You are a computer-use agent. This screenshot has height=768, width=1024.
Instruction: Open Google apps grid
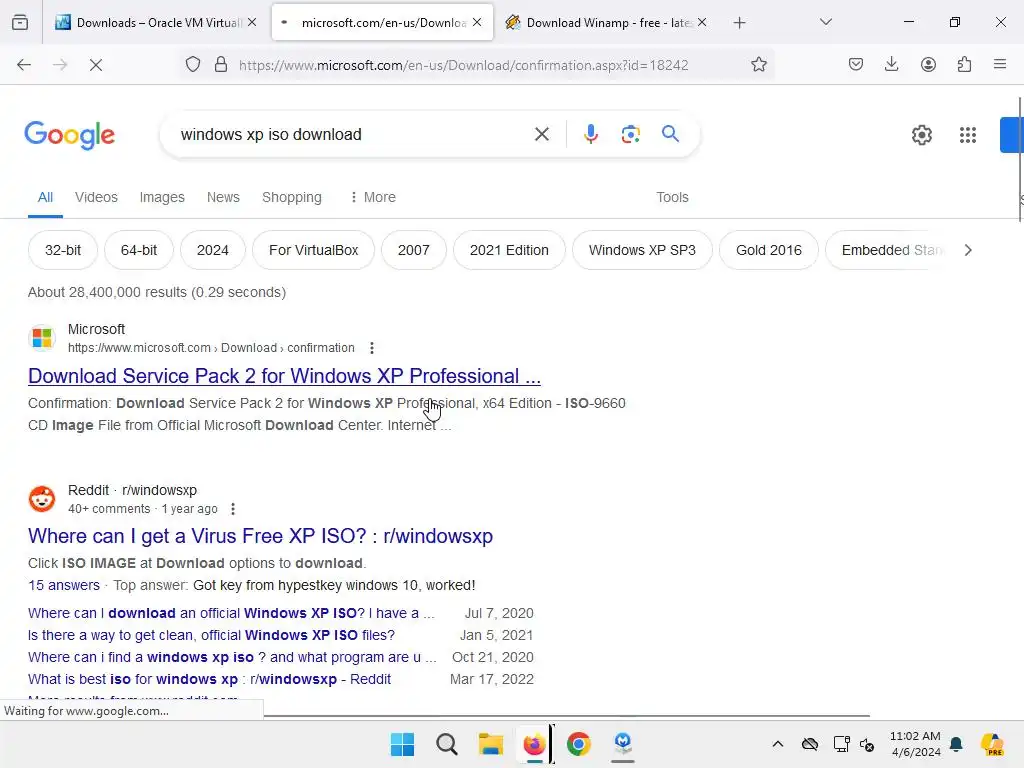click(x=968, y=135)
